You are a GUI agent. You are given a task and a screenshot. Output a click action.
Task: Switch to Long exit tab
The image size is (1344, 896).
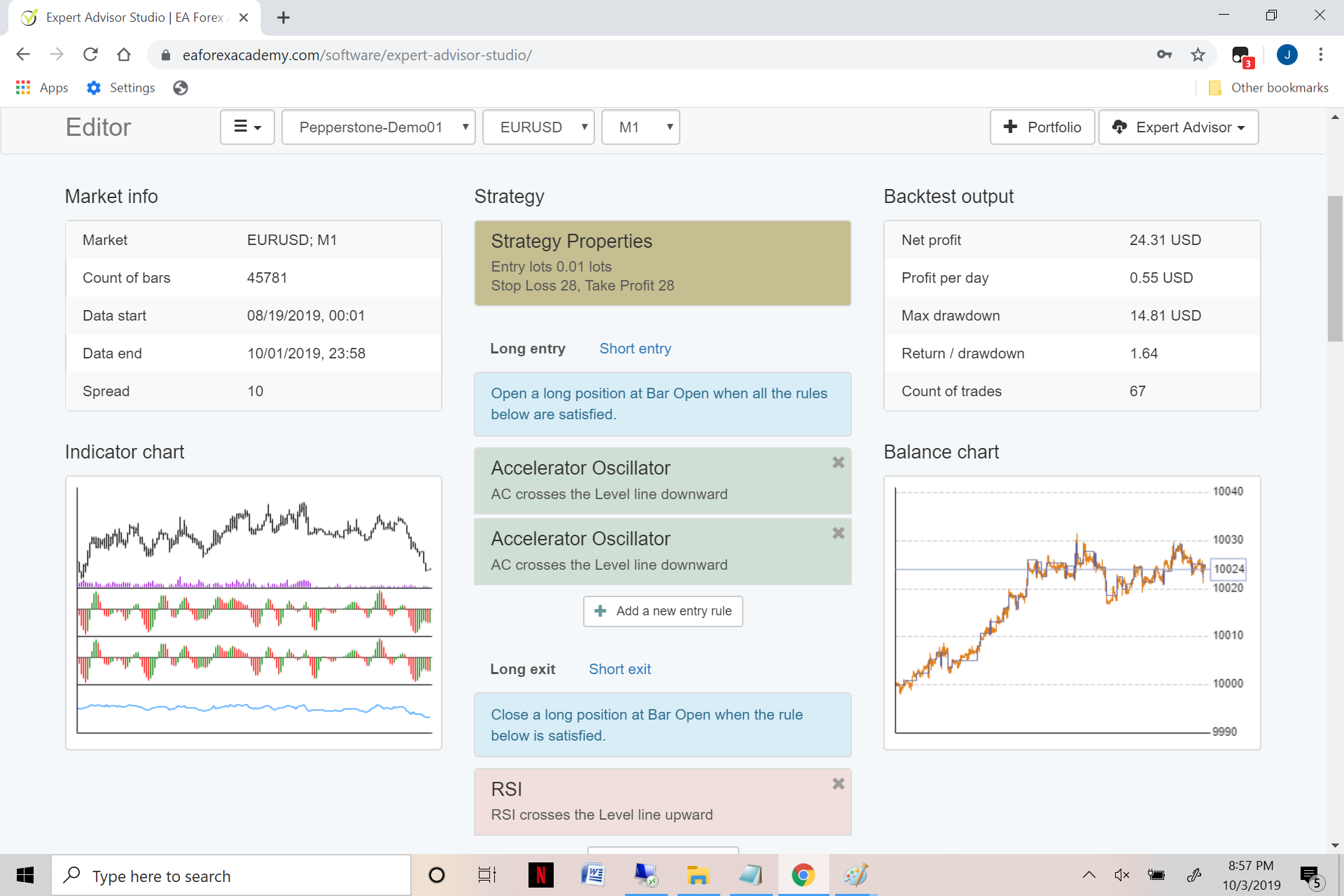click(522, 669)
